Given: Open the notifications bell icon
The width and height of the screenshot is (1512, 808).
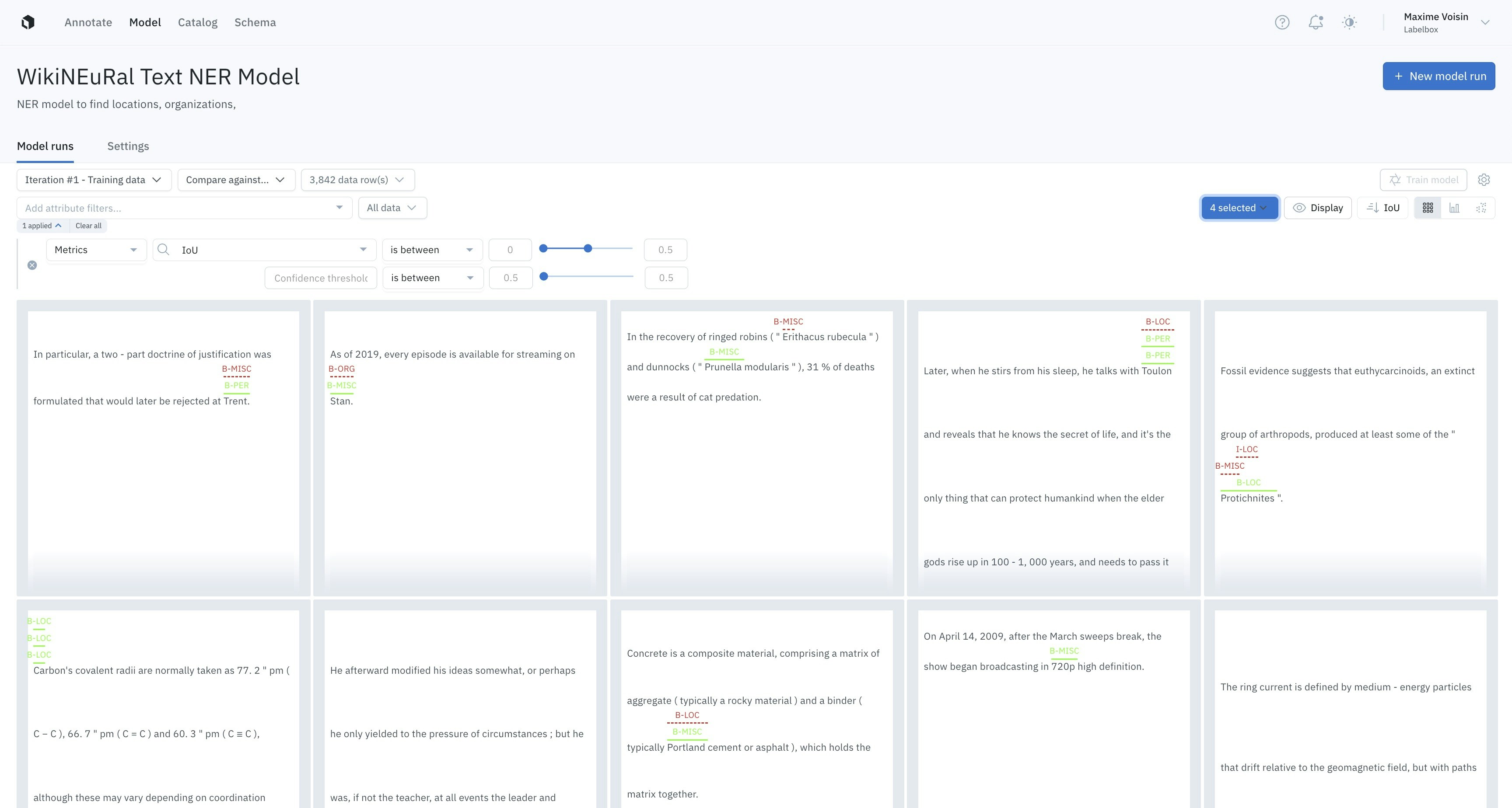Looking at the screenshot, I should (1316, 22).
